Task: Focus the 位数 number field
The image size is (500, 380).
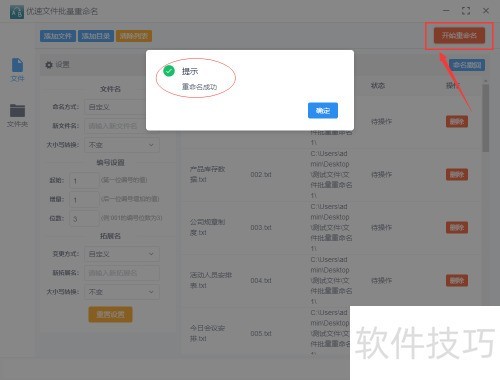Action: pyautogui.click(x=84, y=219)
